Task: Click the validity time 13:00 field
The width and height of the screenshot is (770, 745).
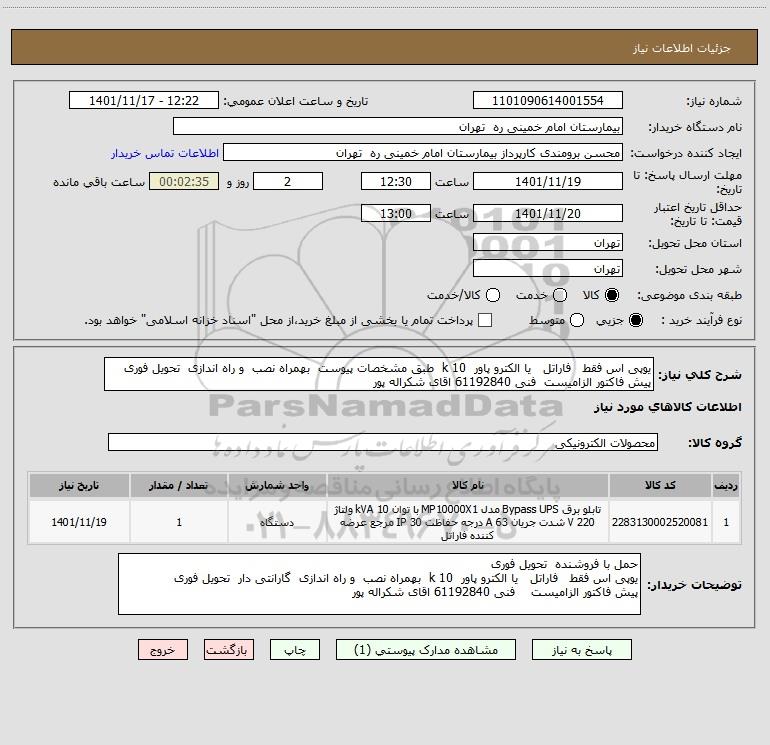Action: click(x=396, y=213)
